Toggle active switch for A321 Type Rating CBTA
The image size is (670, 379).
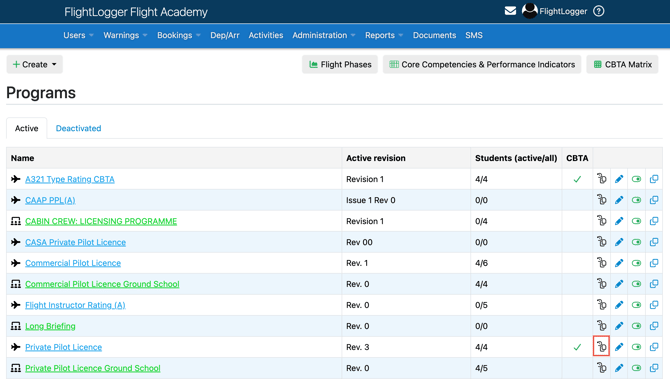tap(636, 179)
